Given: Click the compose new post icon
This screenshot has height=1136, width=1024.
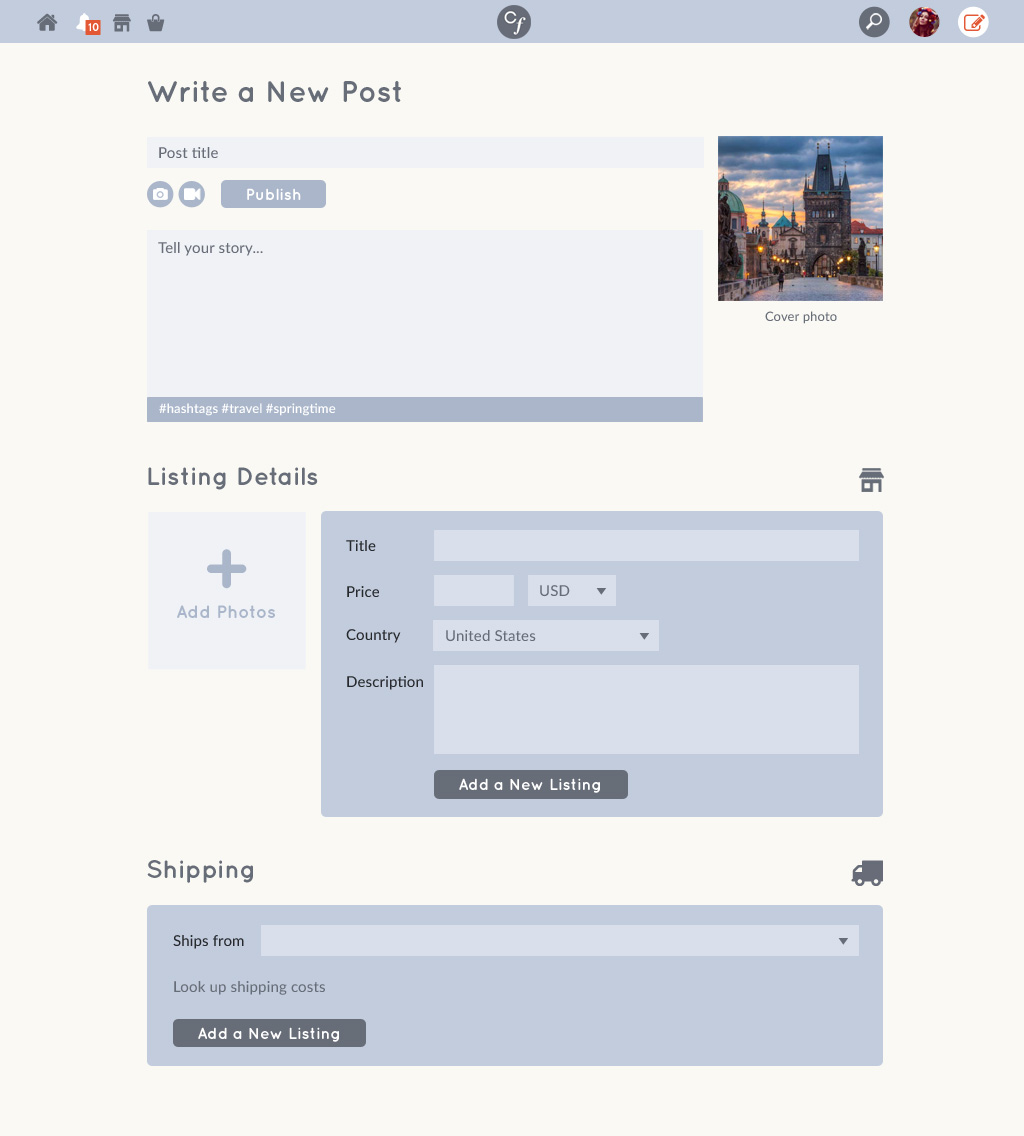Looking at the screenshot, I should coord(973,22).
